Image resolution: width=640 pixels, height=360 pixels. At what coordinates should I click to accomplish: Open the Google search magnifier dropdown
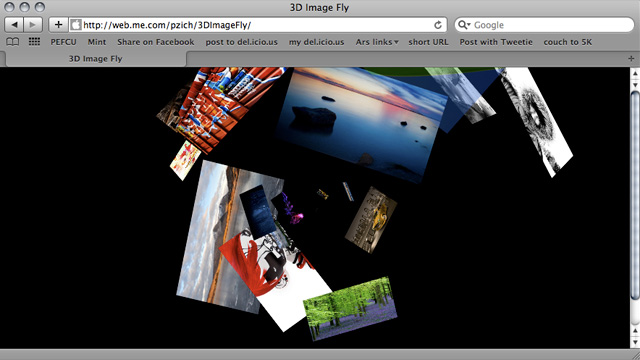[464, 25]
